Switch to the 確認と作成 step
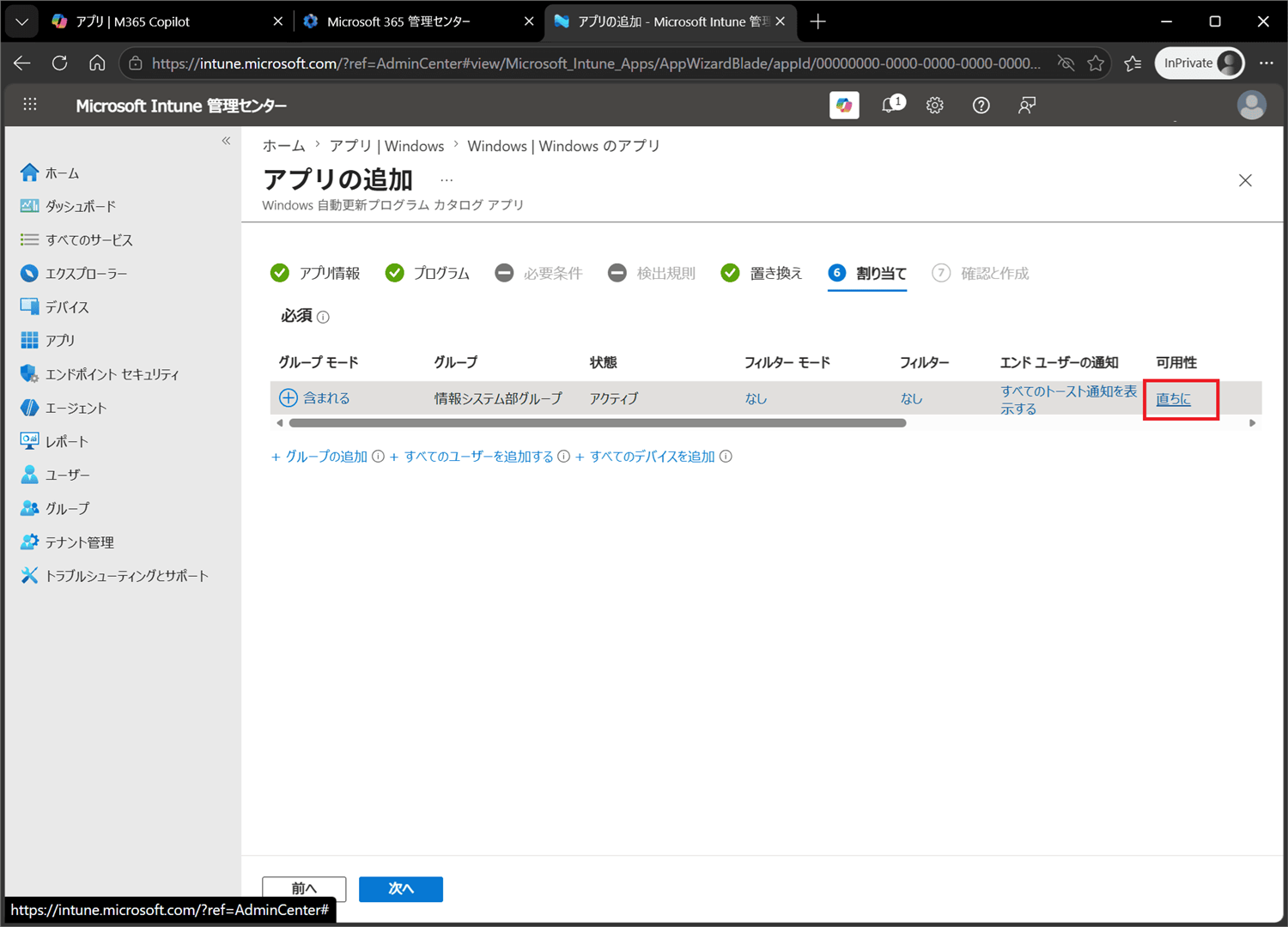The image size is (1288, 927). (981, 273)
